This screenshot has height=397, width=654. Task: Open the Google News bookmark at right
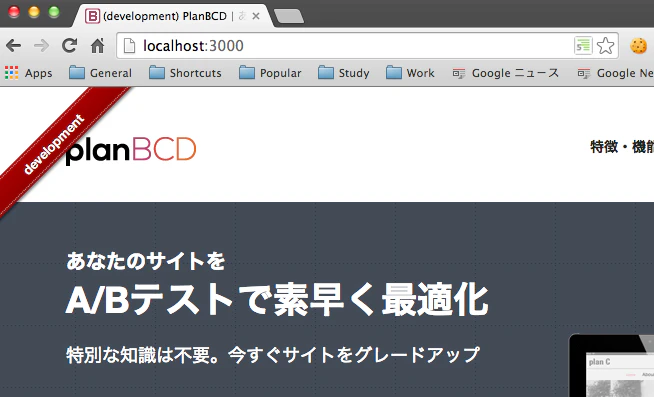click(x=615, y=73)
